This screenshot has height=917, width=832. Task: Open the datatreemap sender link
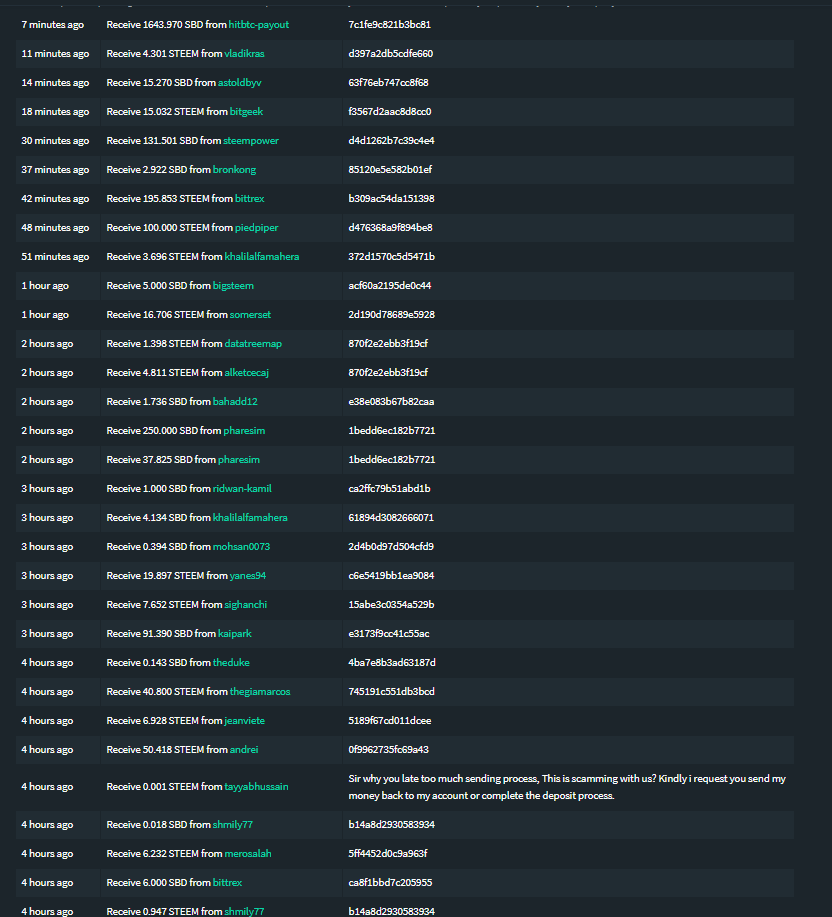click(x=253, y=343)
